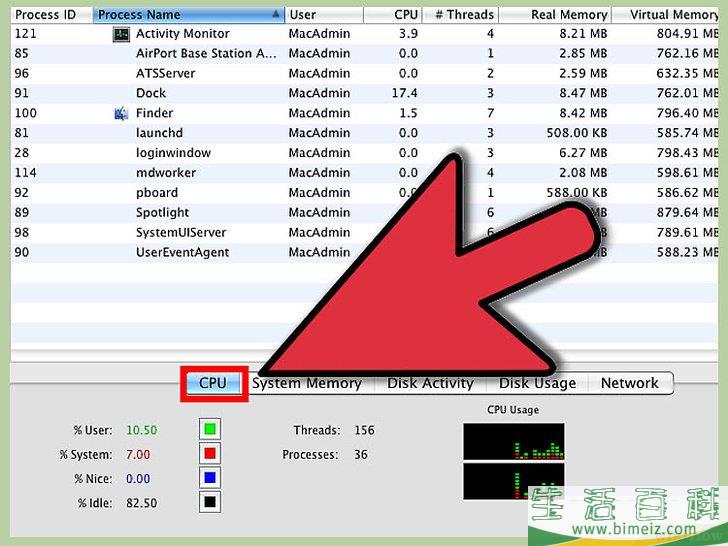Image resolution: width=728 pixels, height=546 pixels.
Task: Sort by CPU column header
Action: pyautogui.click(x=392, y=14)
